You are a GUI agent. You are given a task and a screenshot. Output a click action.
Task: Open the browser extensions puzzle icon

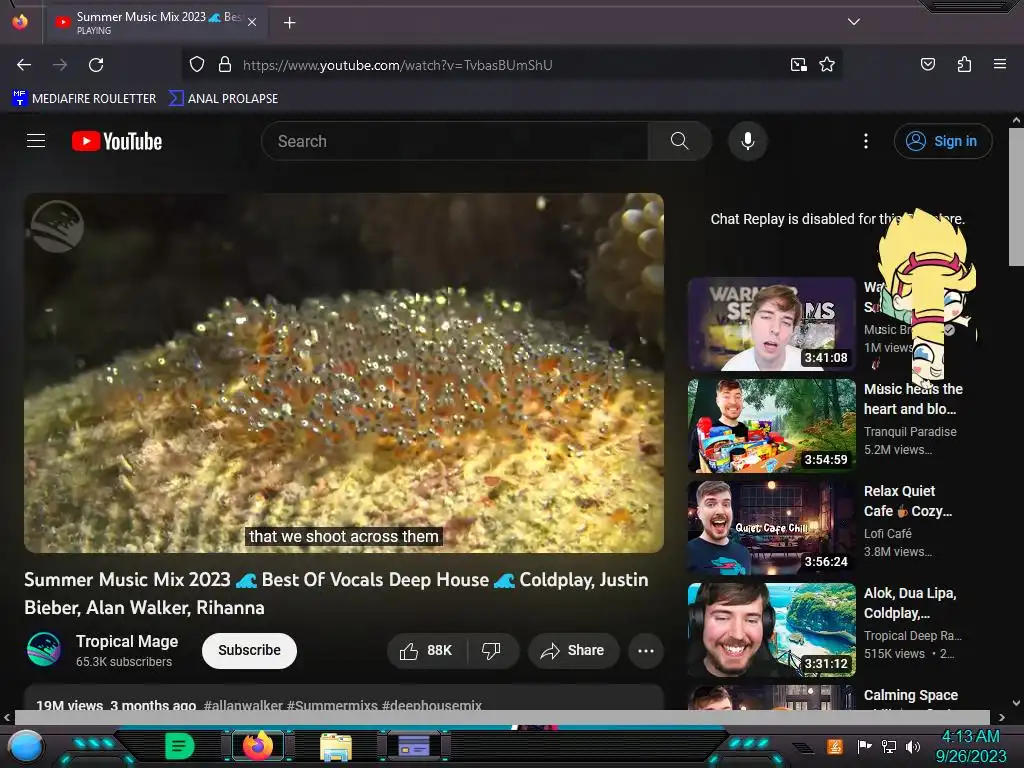964,64
